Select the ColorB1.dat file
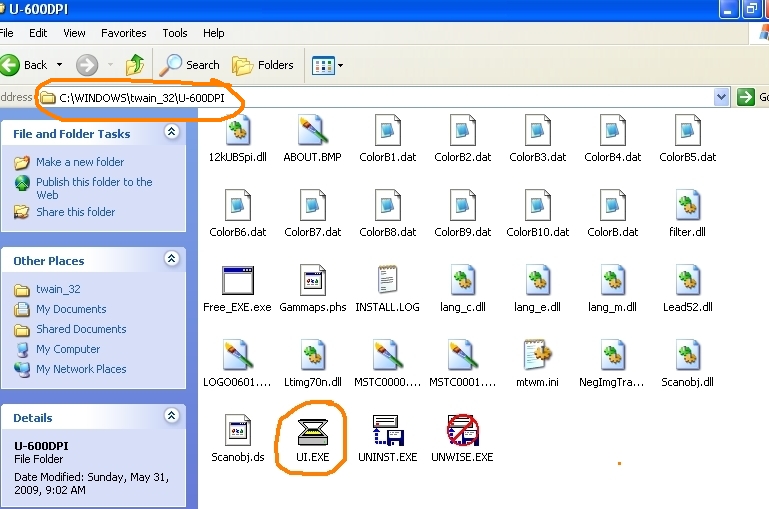This screenshot has height=509, width=769. pyautogui.click(x=387, y=138)
